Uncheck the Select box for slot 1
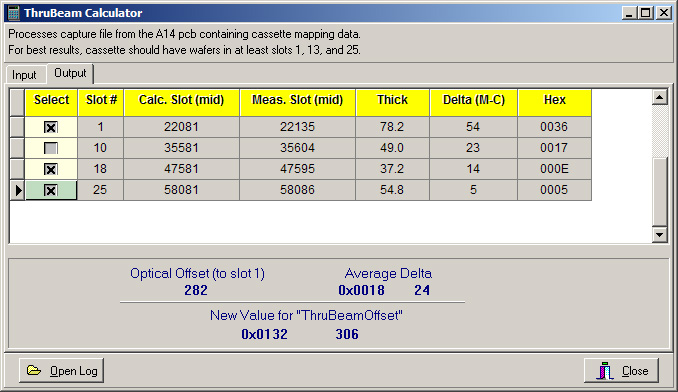This screenshot has height=392, width=678. (x=51, y=127)
